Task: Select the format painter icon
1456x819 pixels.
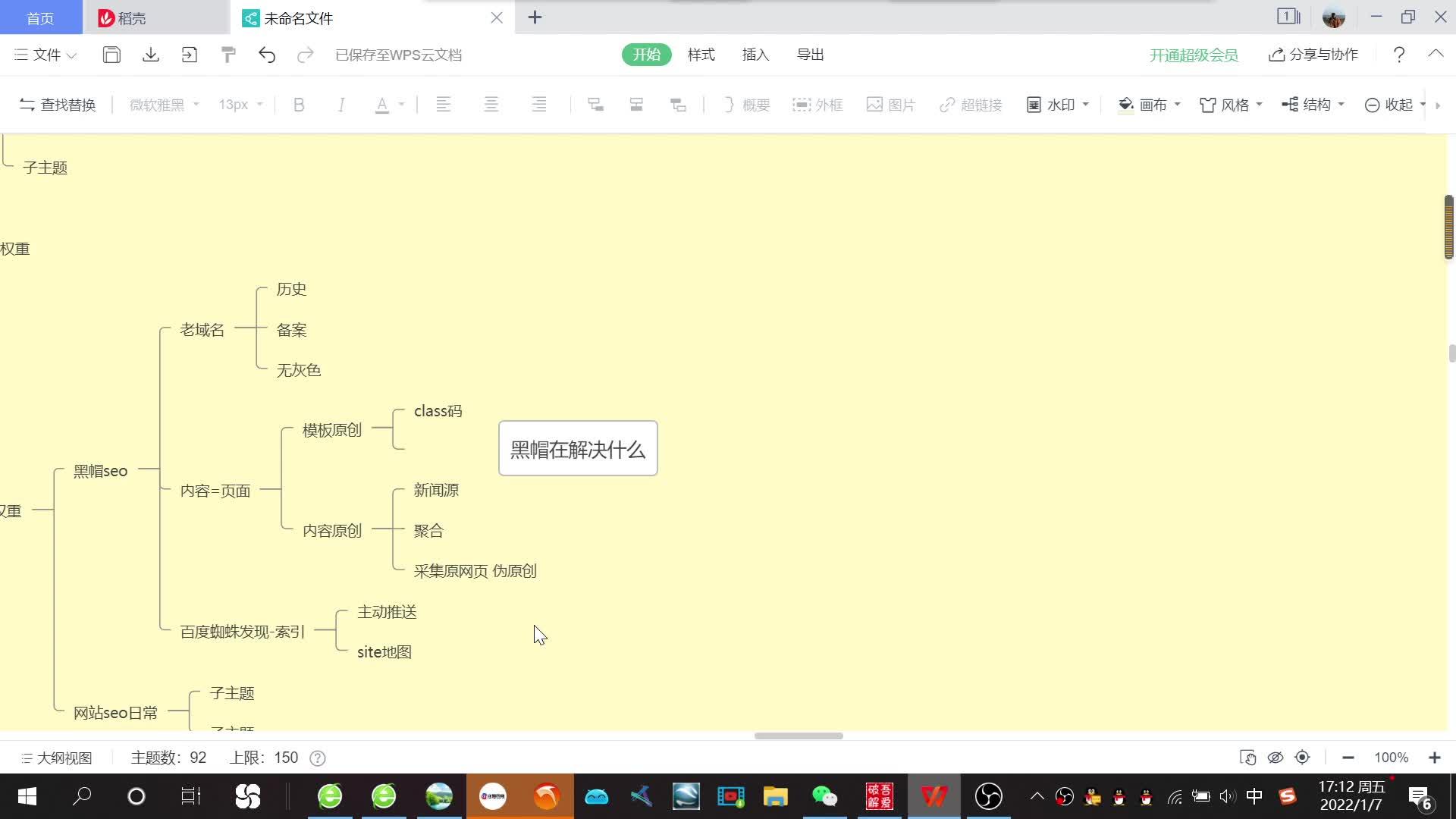Action: pos(228,55)
